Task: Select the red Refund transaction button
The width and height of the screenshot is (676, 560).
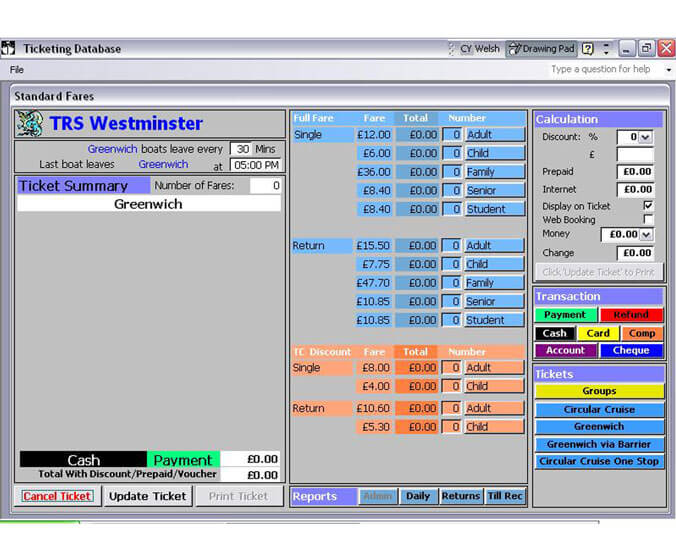Action: coord(631,315)
